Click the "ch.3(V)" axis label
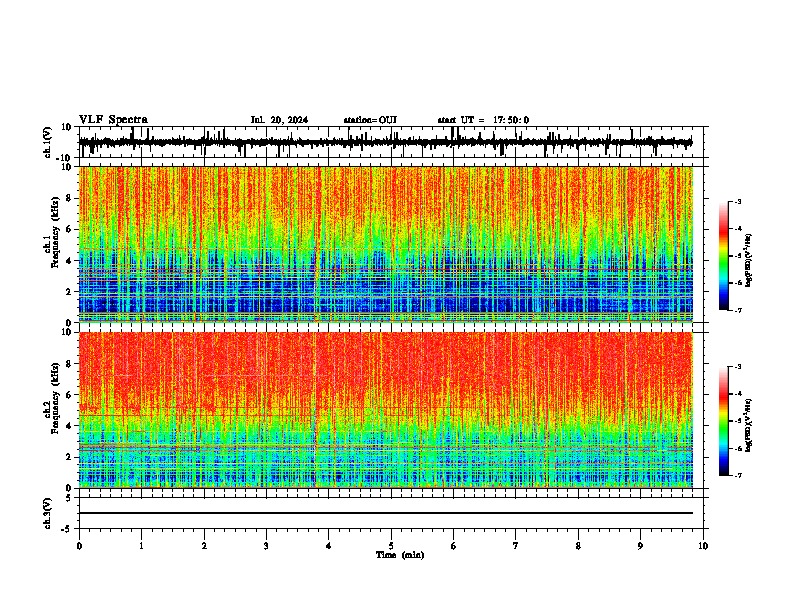This screenshot has height=612, width=792. [48, 514]
